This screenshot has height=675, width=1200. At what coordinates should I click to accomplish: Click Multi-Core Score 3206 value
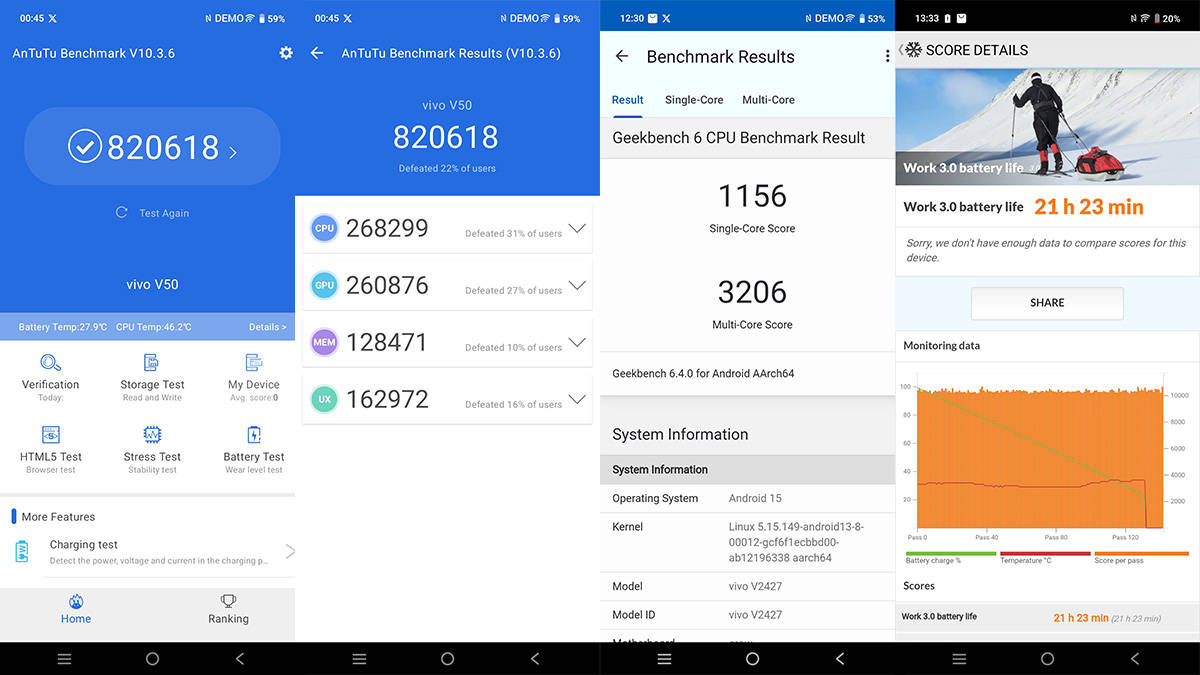click(752, 292)
